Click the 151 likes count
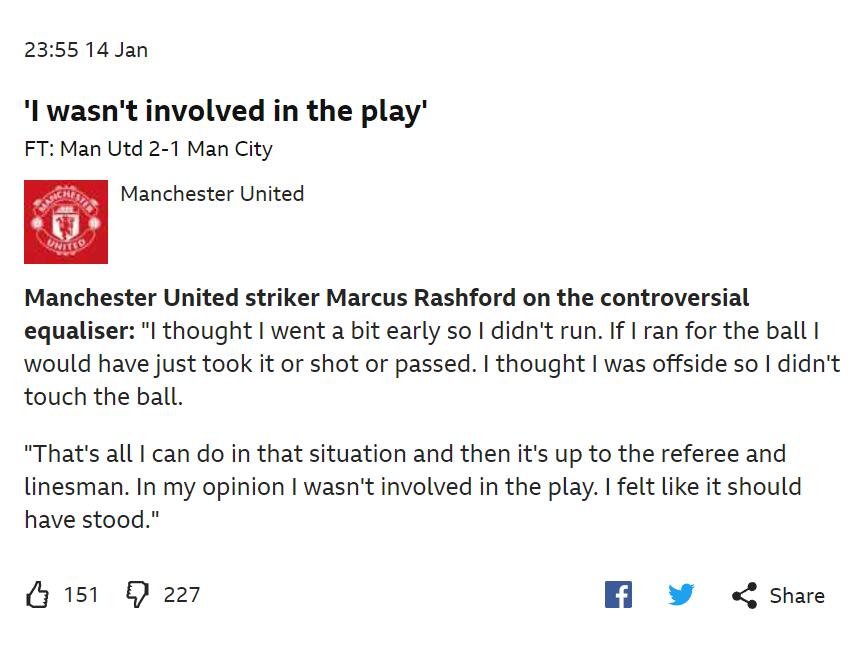Viewport: 858px width, 656px height. (81, 595)
